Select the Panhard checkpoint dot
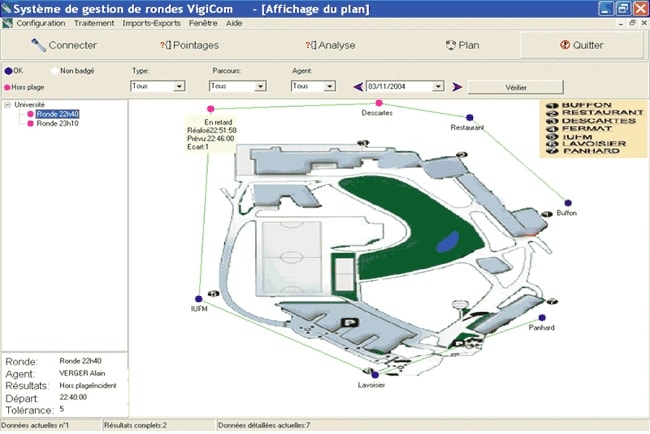 (542, 317)
